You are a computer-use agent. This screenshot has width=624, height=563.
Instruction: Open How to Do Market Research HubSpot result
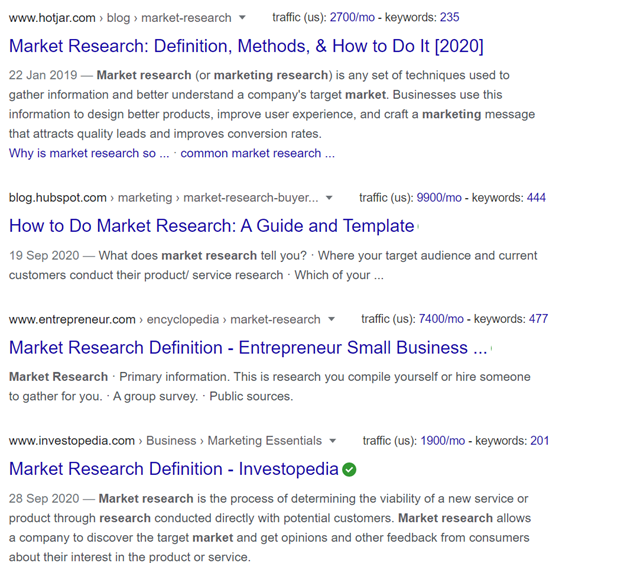212,226
